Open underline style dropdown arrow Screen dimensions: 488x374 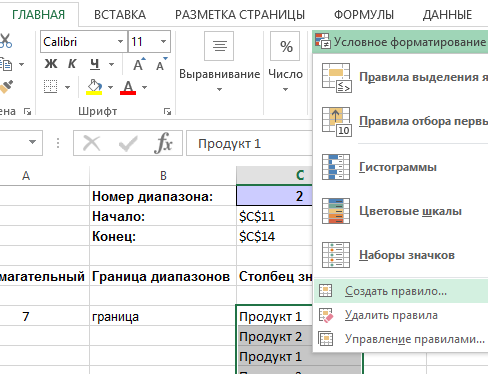pyautogui.click(x=111, y=64)
